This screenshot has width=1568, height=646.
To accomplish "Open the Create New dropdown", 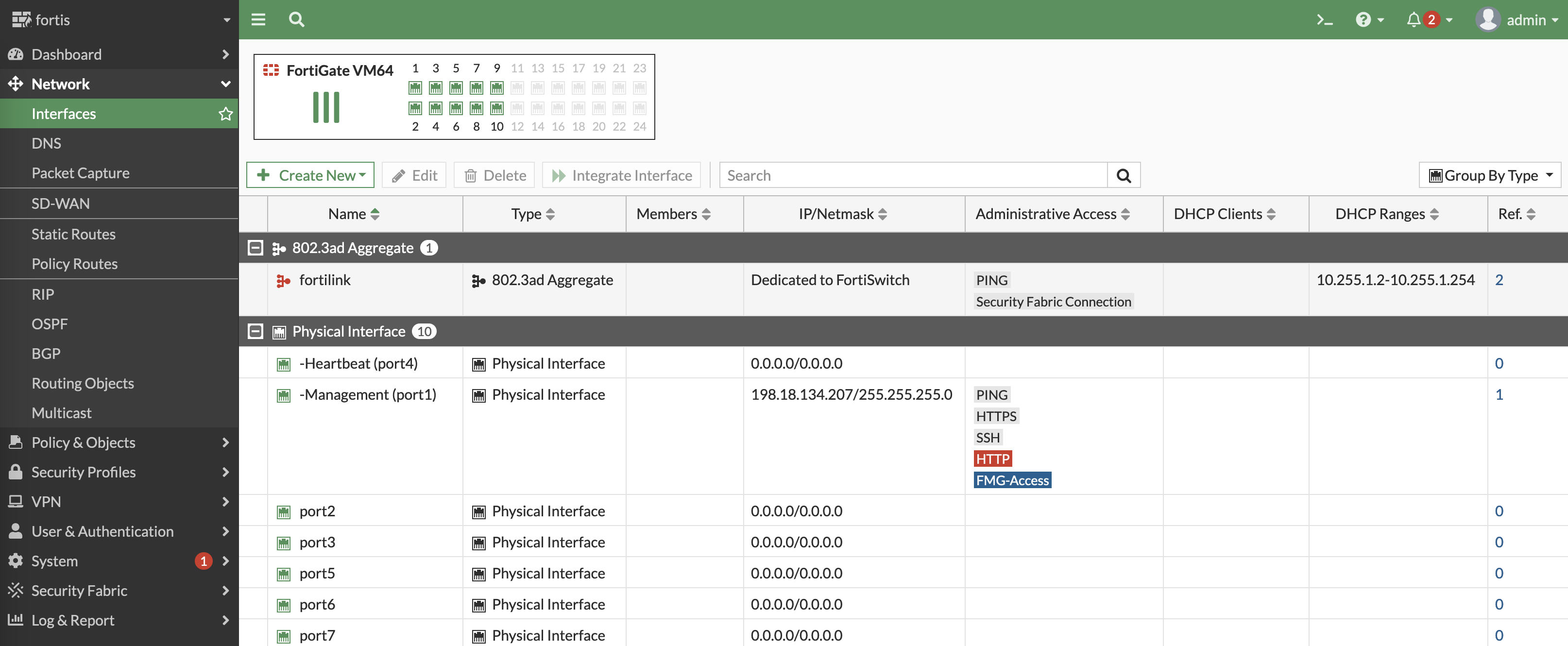I will pos(310,175).
